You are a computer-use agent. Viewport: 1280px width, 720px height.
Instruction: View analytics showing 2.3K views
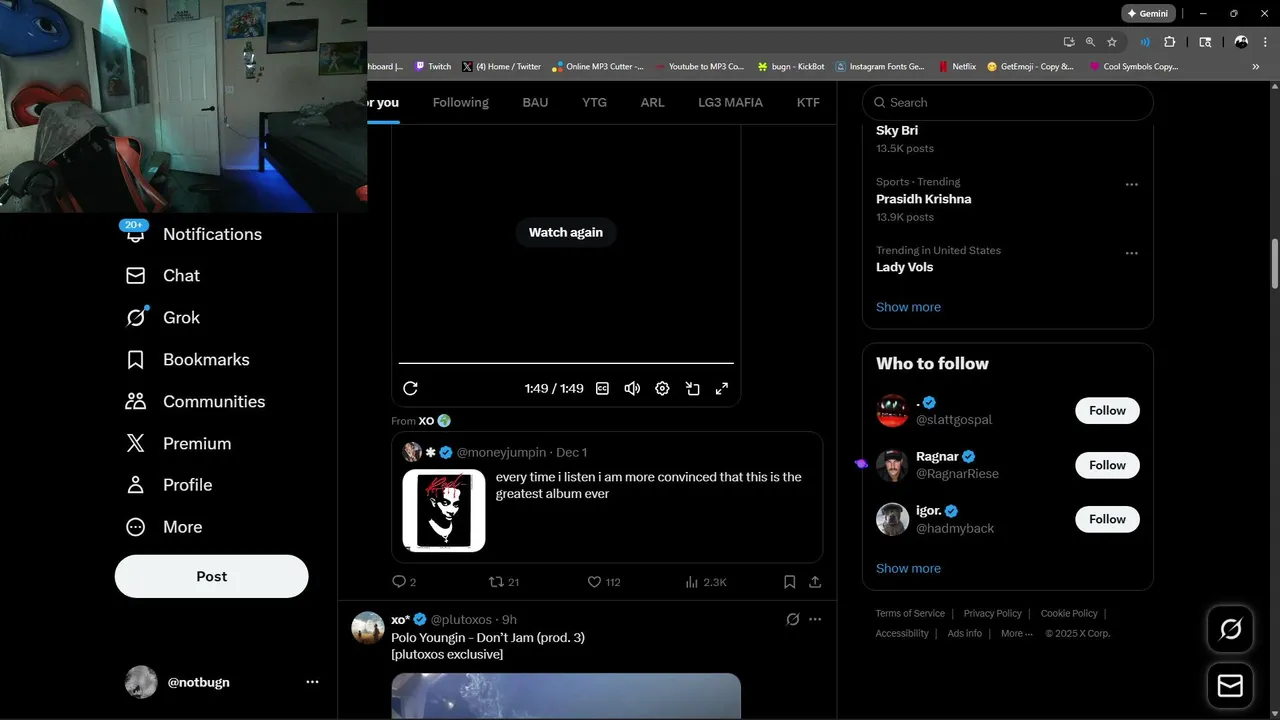[706, 582]
